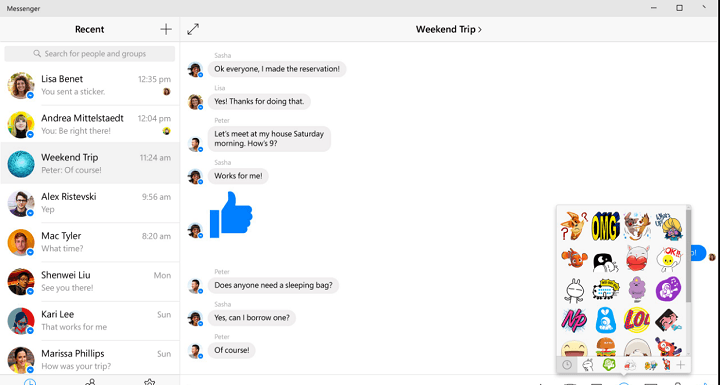
Task: Switch to white rabbit sticker pack tab
Action: tap(587, 365)
